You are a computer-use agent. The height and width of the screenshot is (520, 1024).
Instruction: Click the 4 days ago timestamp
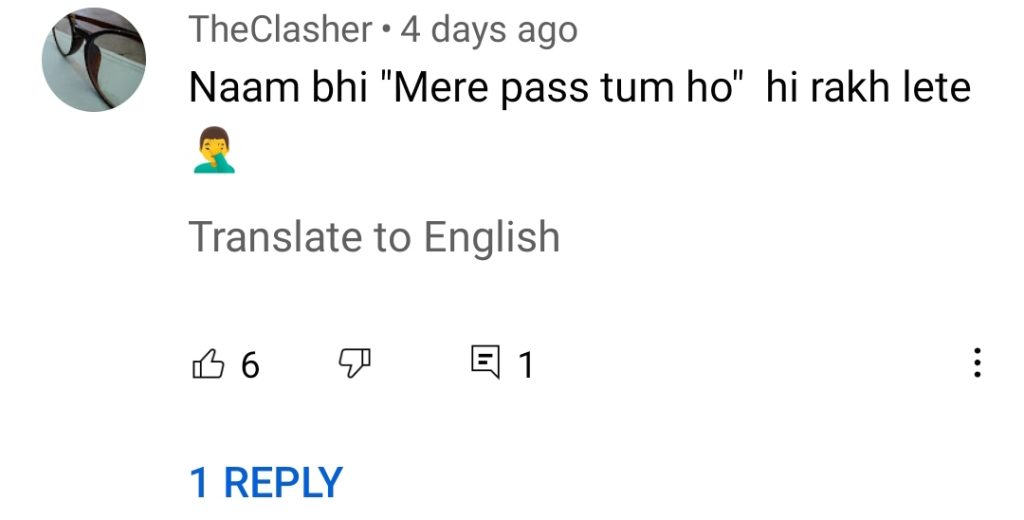pos(489,31)
